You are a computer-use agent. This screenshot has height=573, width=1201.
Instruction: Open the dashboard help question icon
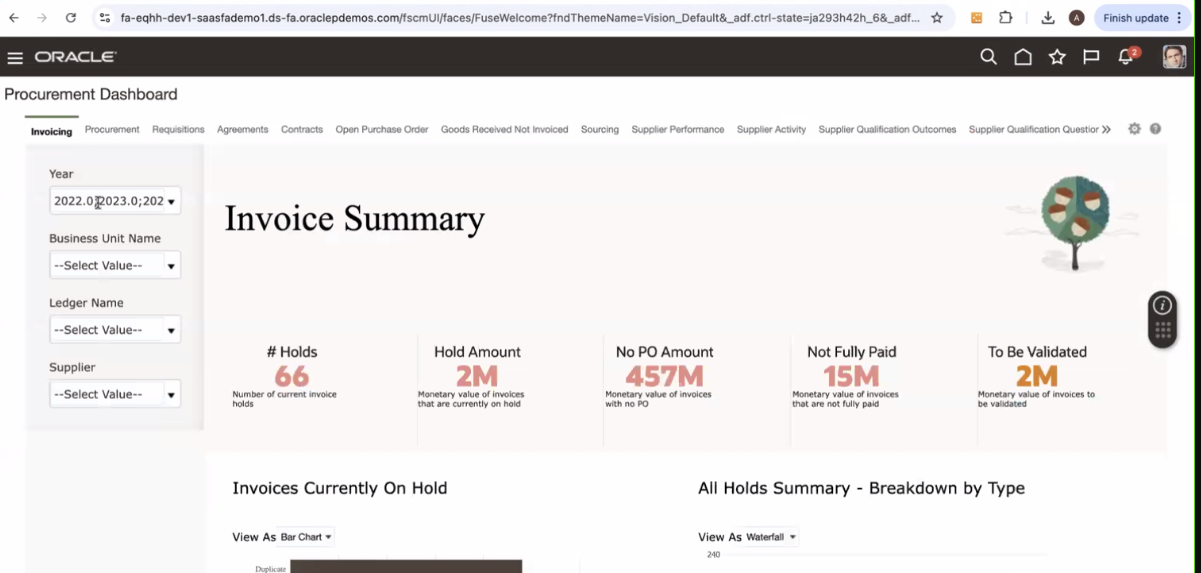click(x=1155, y=129)
